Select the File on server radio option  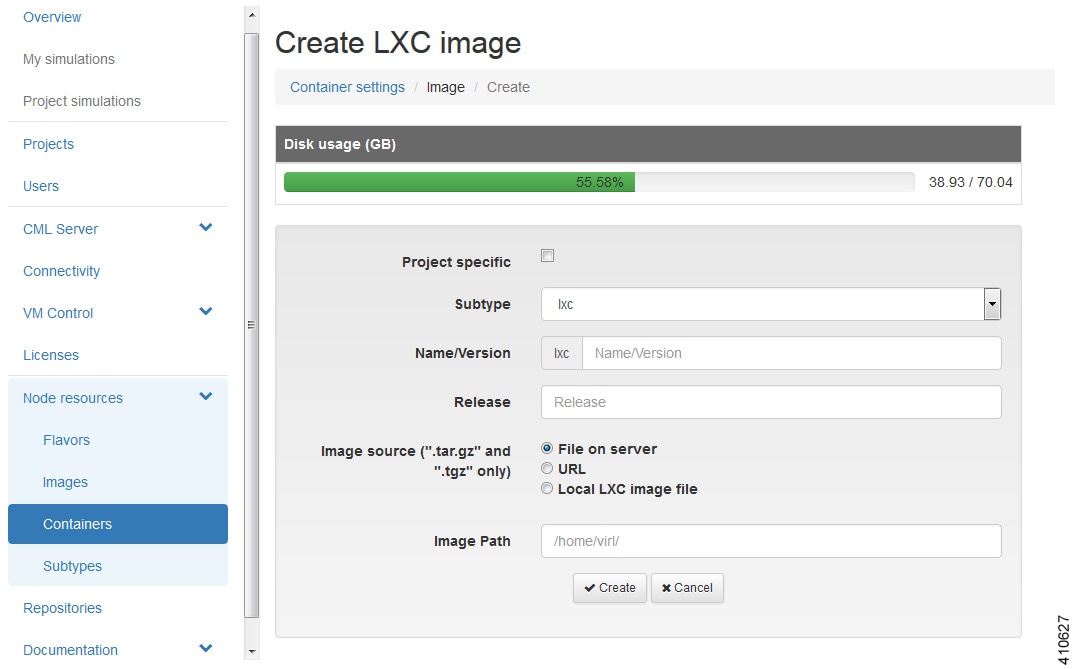(x=547, y=449)
